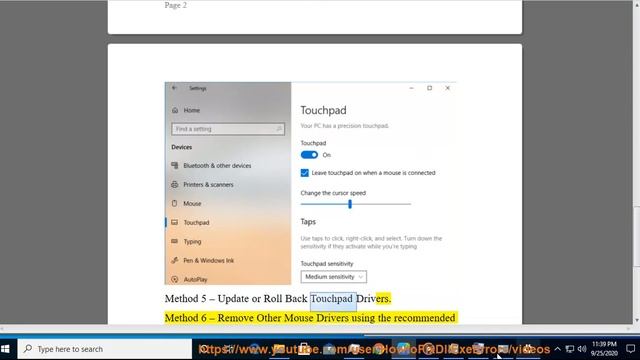640x360 pixels.
Task: Click the Home icon in Settings sidebar
Action: point(175,110)
